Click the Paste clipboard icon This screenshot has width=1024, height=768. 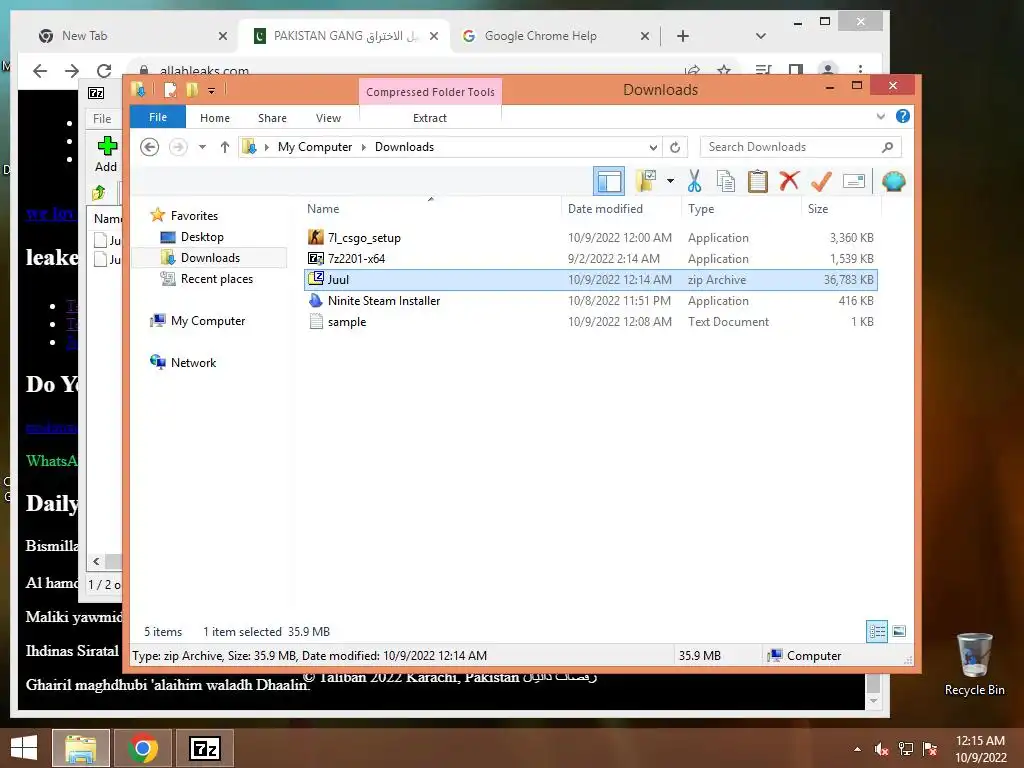coord(758,181)
